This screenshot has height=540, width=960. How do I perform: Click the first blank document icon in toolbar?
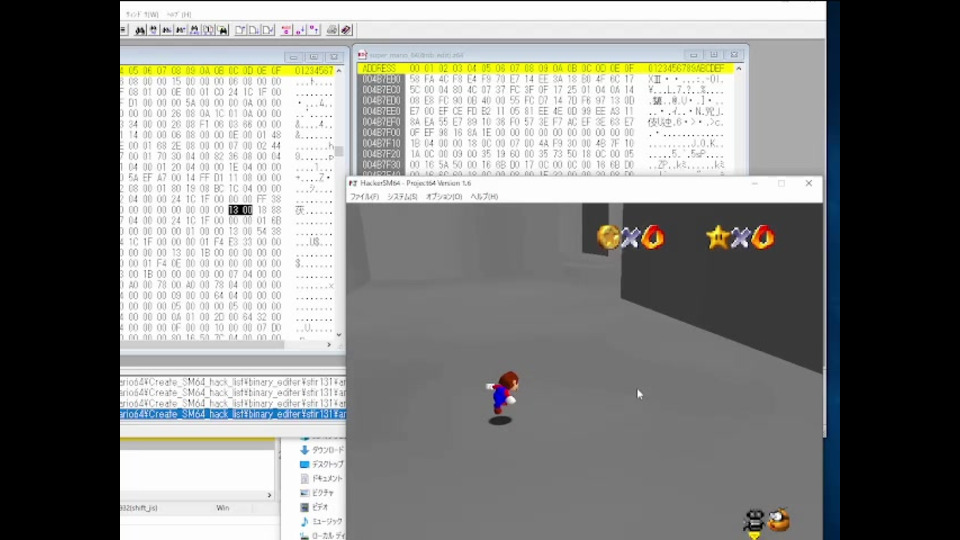241,30
